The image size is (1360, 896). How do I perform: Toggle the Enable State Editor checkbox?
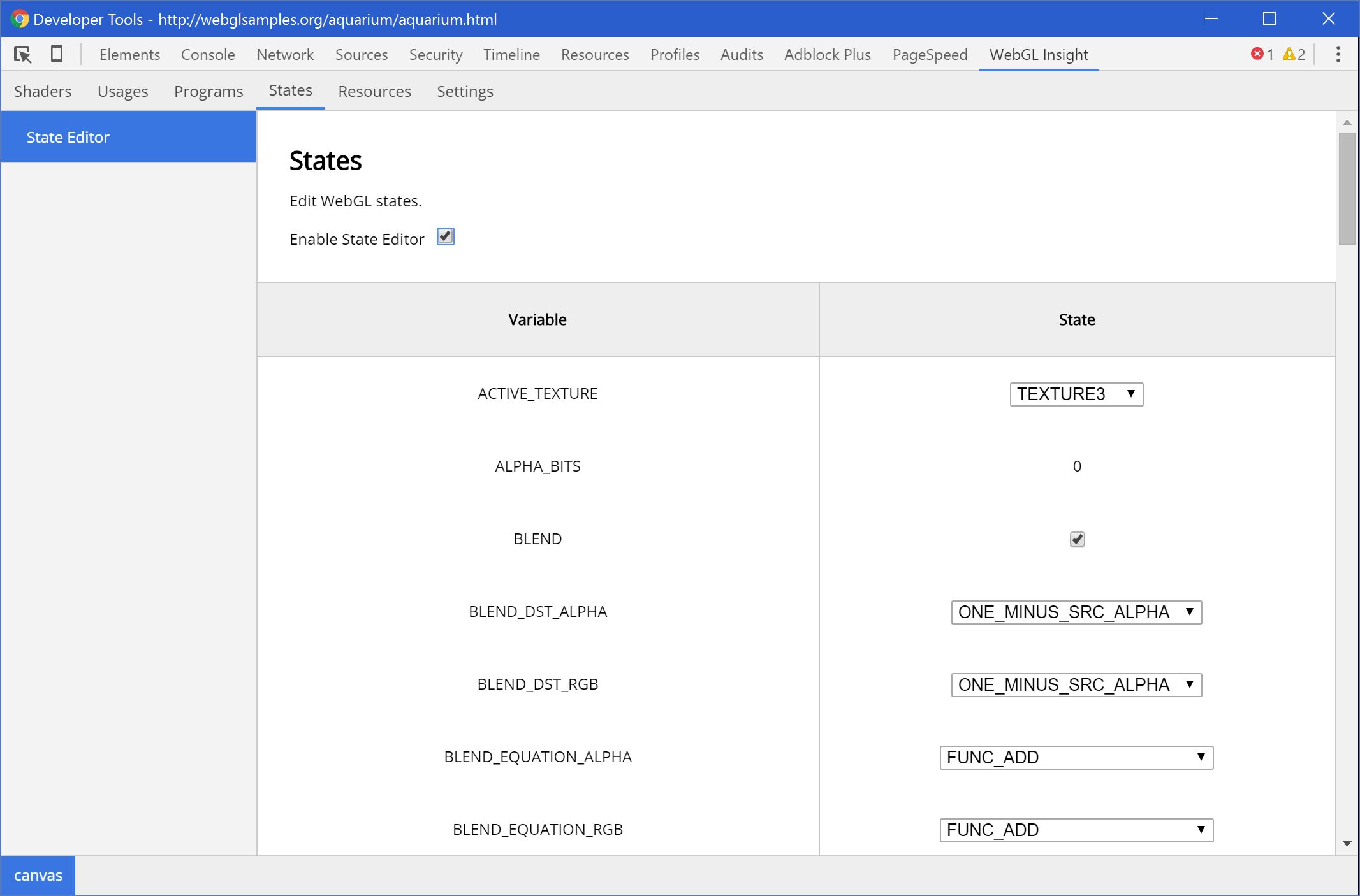446,237
